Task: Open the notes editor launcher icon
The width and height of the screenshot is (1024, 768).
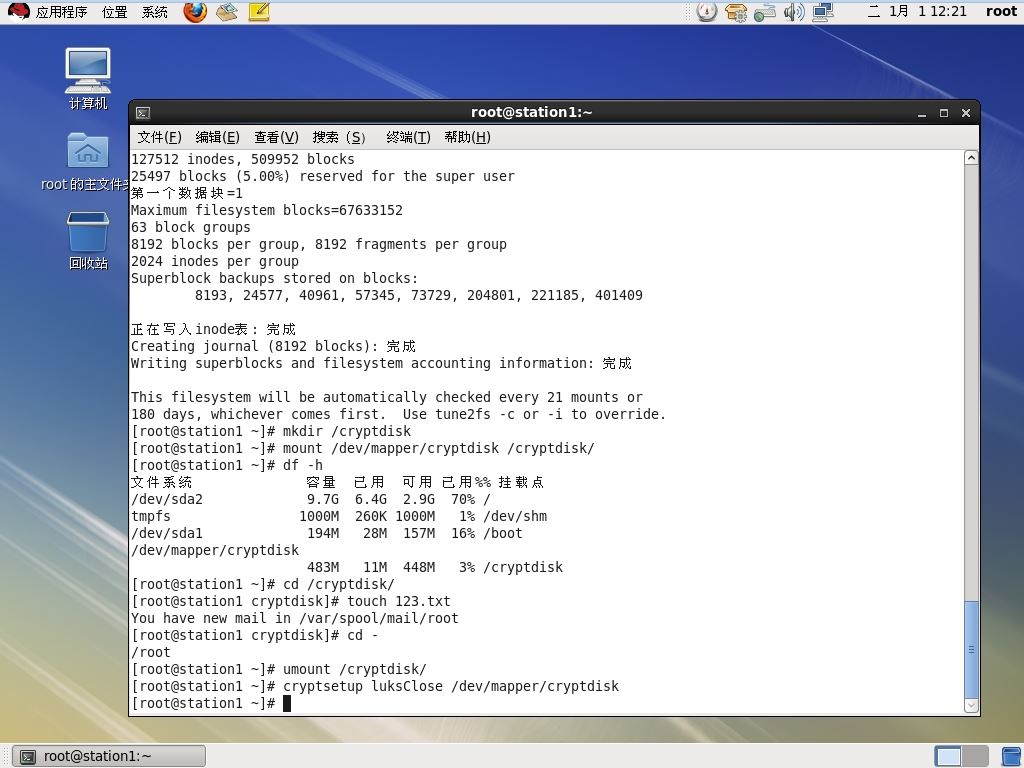Action: (259, 12)
